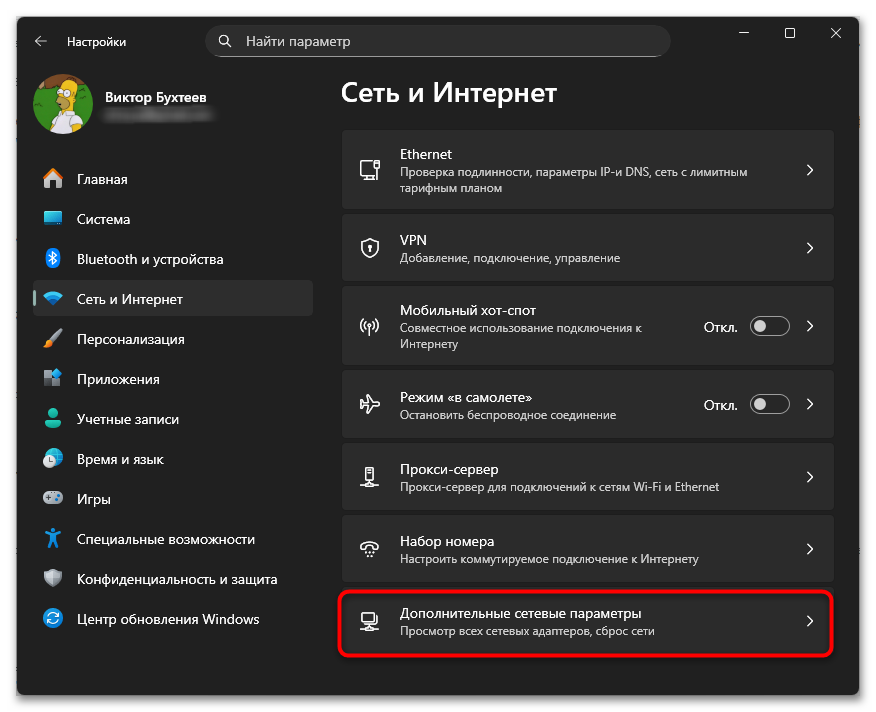Click the Персонализация paintbrush icon
876x712 pixels.
(x=54, y=339)
